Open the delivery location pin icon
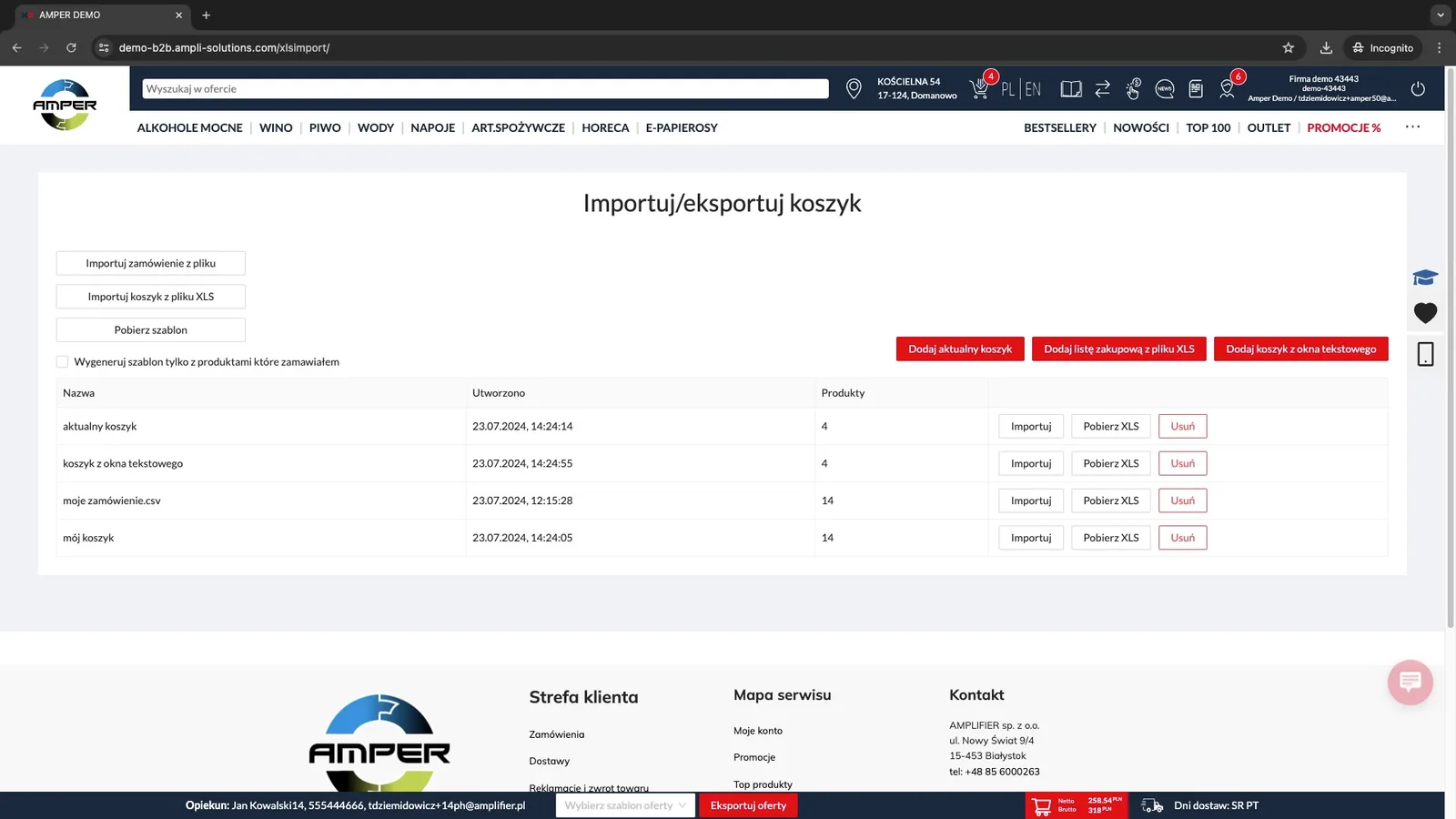Screen dimensions: 1456x819 click(854, 88)
